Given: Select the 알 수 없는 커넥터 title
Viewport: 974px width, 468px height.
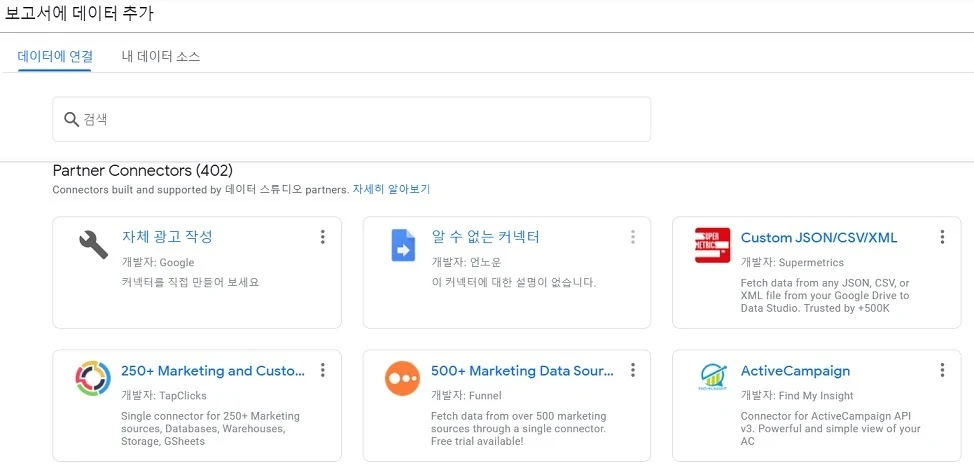Looking at the screenshot, I should [x=486, y=237].
